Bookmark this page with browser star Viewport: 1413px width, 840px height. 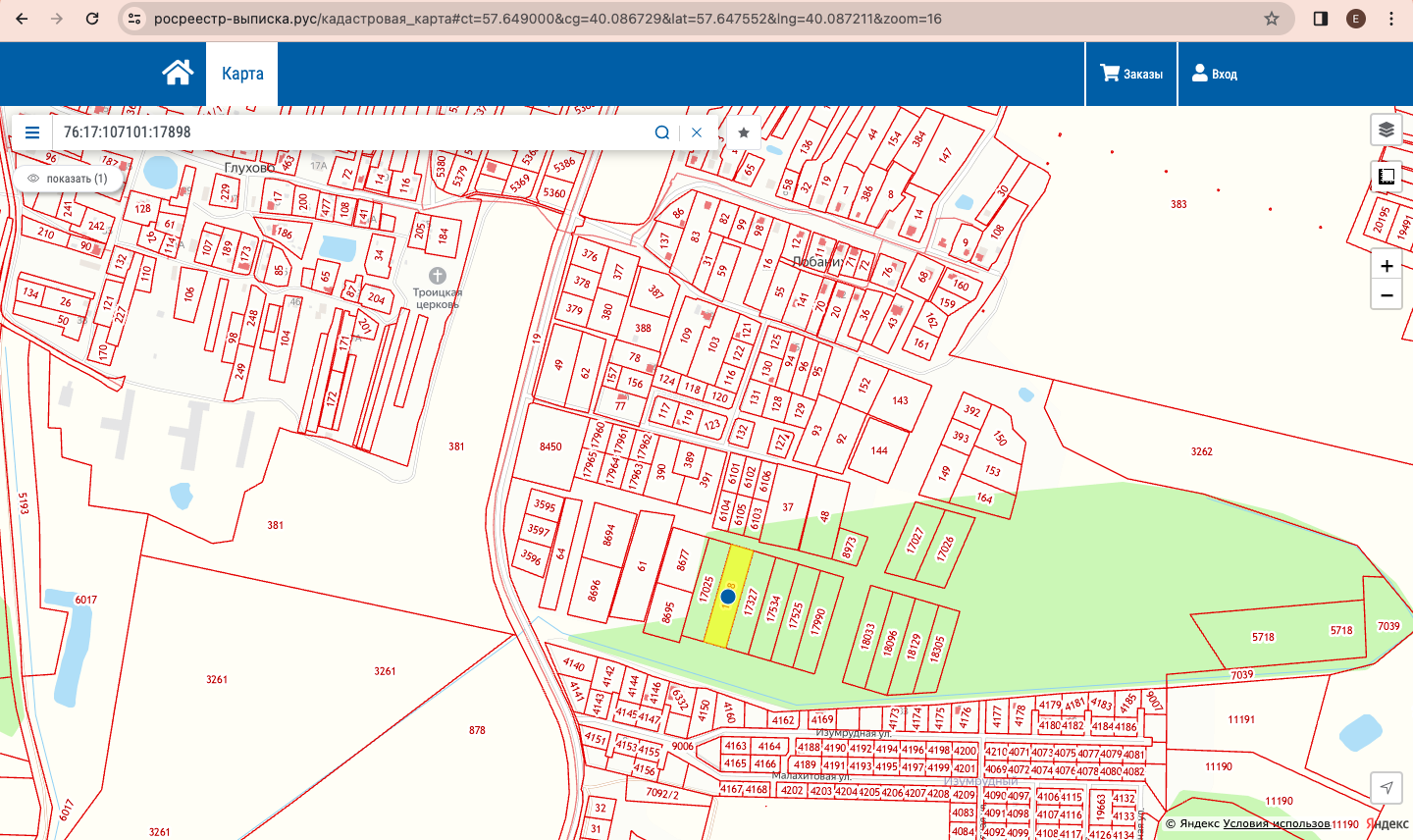(1272, 19)
